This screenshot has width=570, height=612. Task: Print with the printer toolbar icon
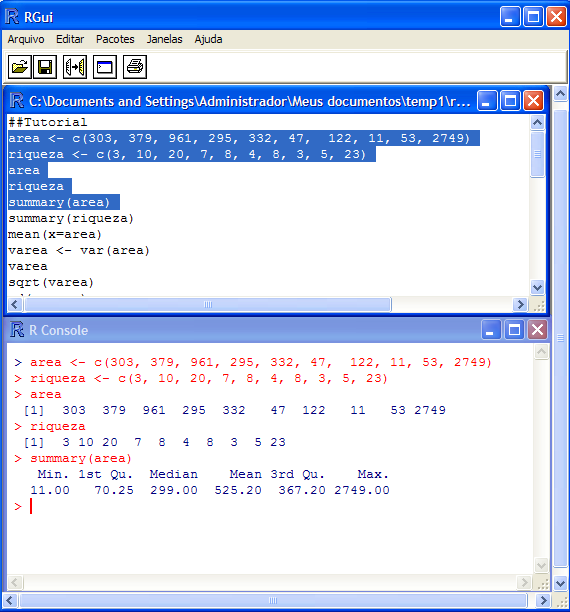click(x=135, y=67)
